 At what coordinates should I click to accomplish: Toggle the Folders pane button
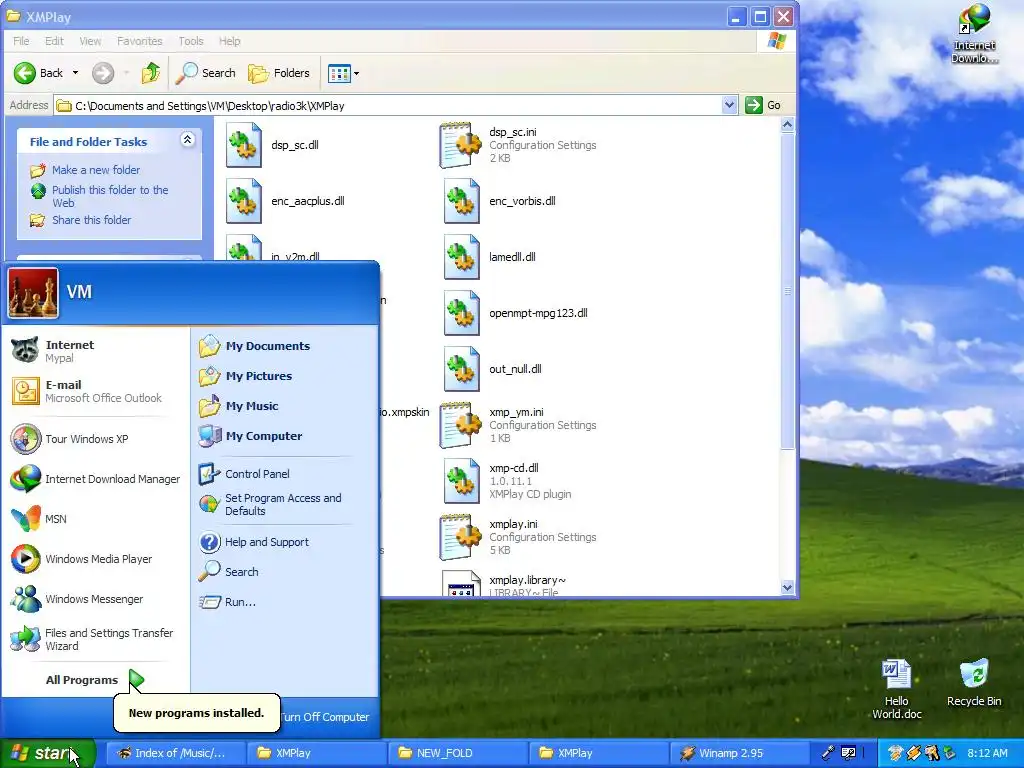click(x=279, y=73)
